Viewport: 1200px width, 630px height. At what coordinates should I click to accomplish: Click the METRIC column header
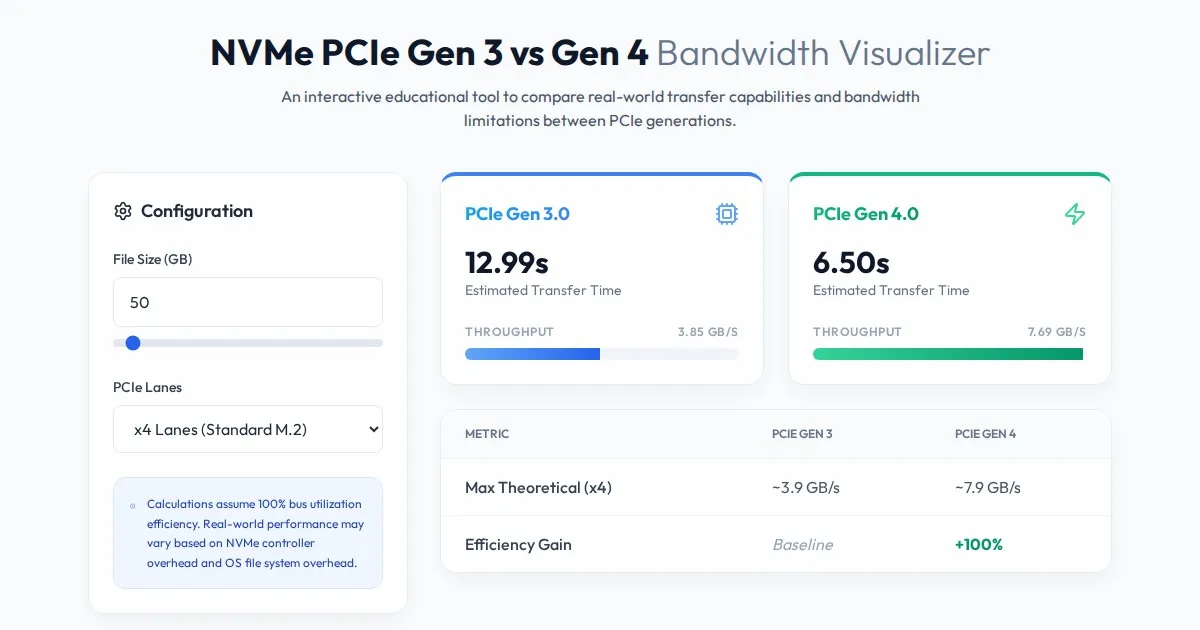click(487, 434)
